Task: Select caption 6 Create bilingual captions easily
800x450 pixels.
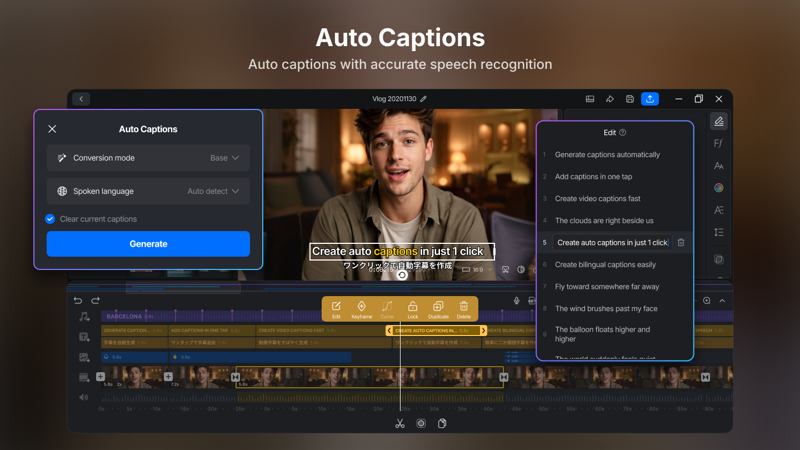Action: pos(605,265)
